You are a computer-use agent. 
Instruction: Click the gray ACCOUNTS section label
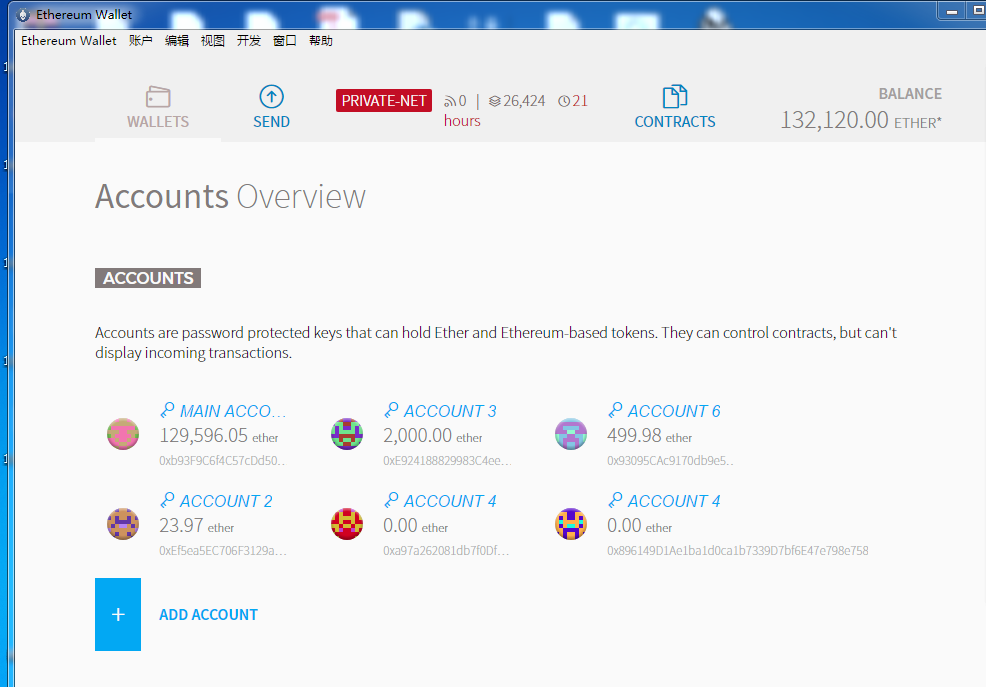148,278
